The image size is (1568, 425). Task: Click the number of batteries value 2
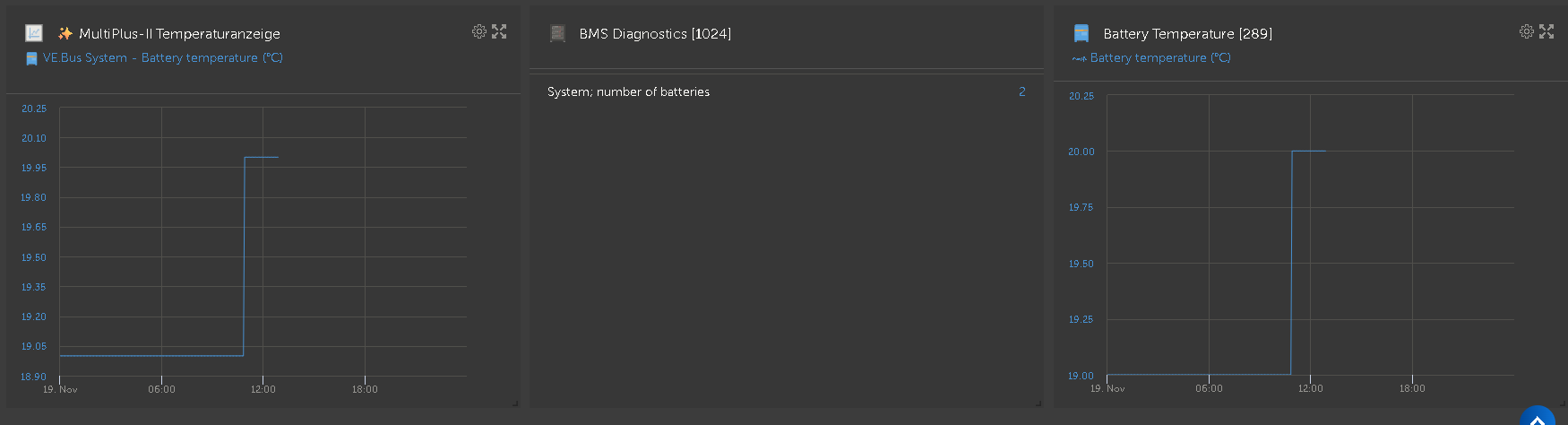point(1021,91)
